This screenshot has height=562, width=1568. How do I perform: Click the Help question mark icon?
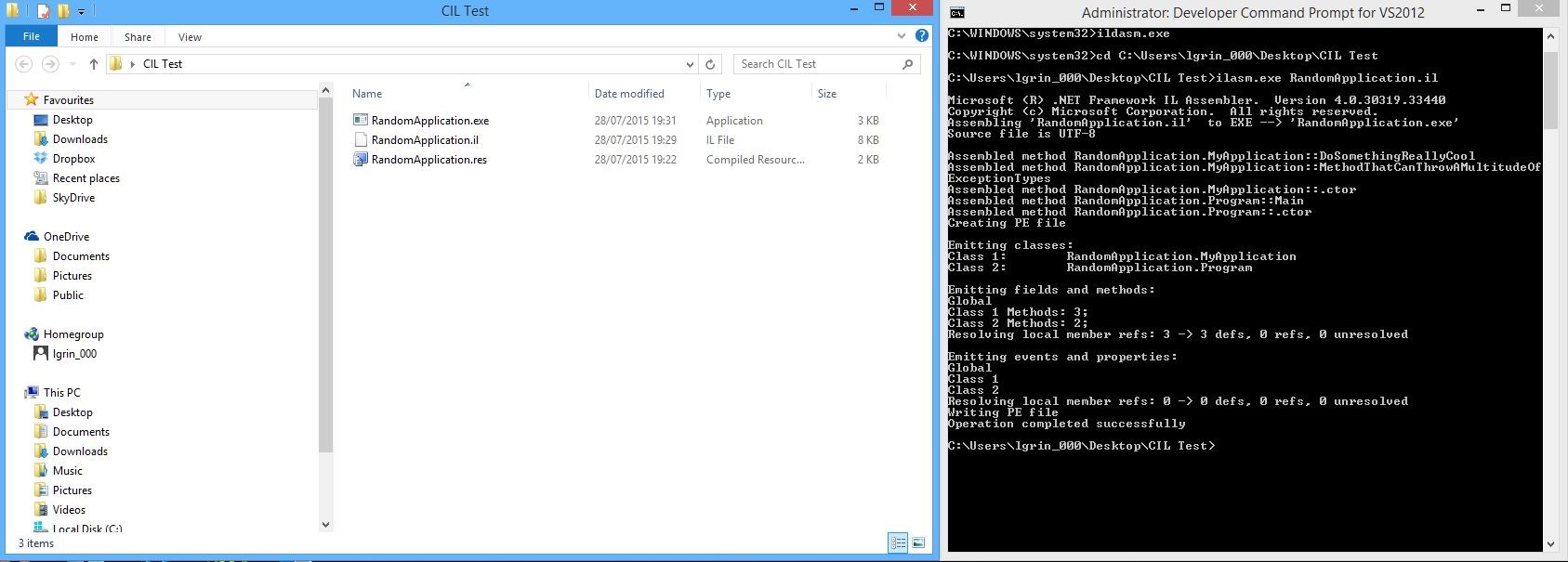click(x=921, y=35)
